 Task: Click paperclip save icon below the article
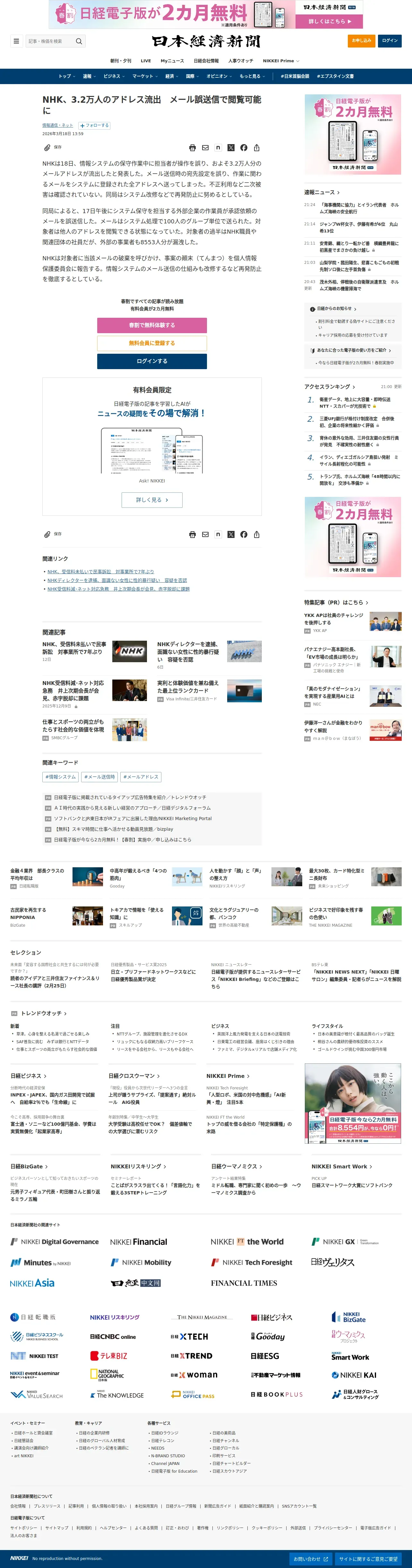[47, 534]
